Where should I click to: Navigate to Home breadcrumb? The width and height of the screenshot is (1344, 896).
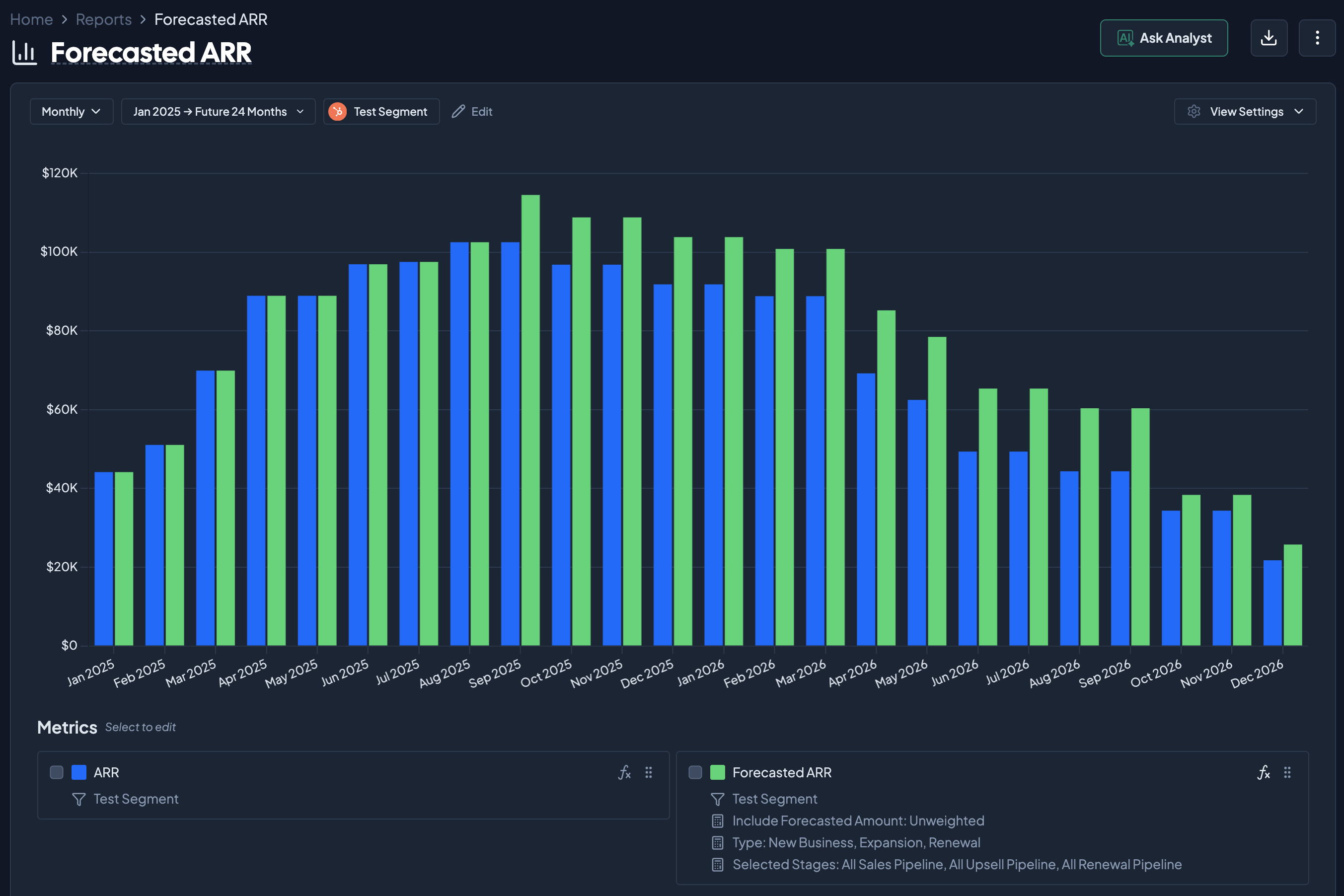(x=31, y=19)
